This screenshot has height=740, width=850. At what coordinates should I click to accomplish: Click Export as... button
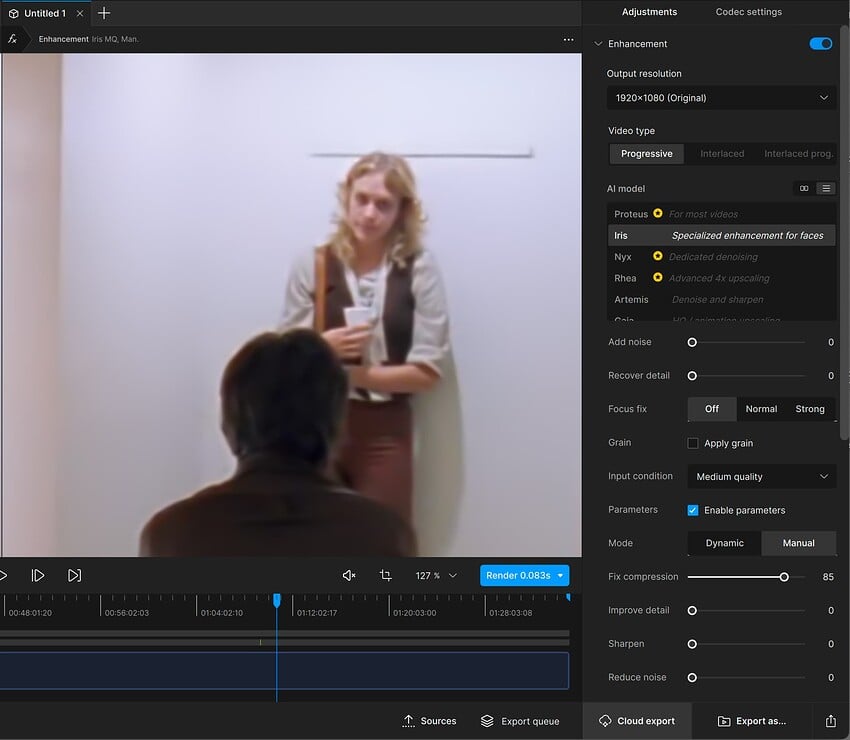click(752, 721)
